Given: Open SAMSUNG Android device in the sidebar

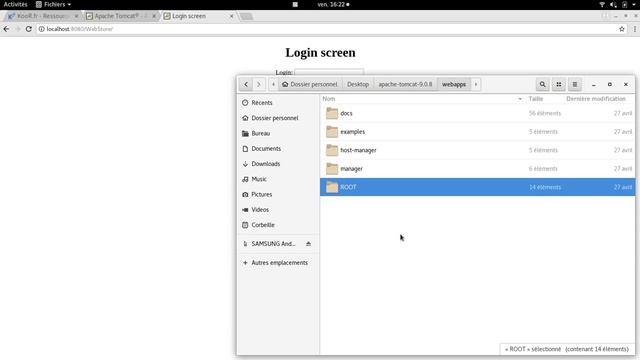Looking at the screenshot, I should coord(273,244).
